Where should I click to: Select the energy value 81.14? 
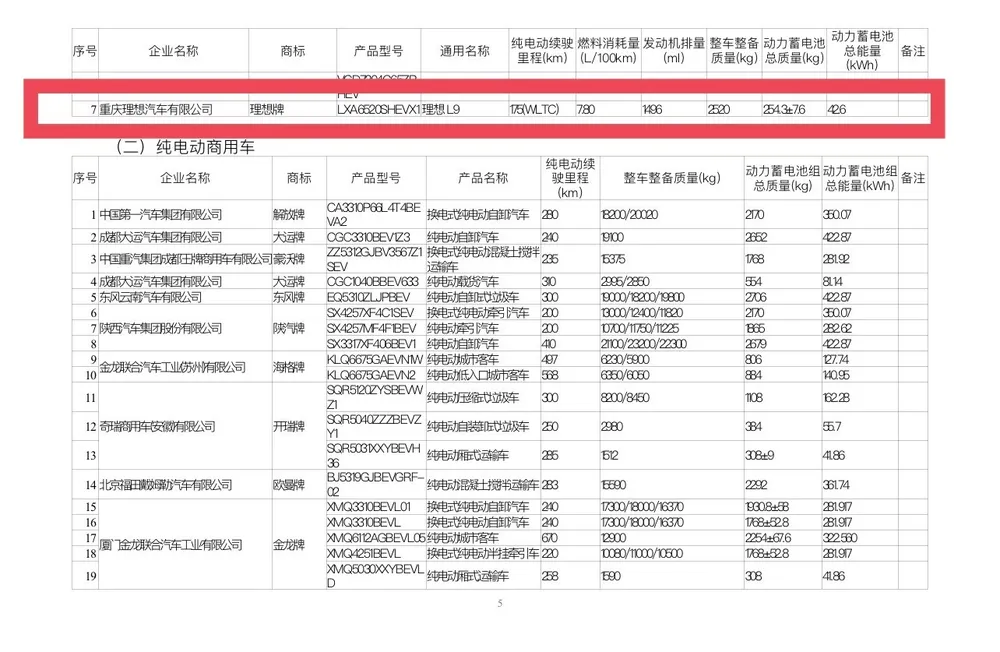834,282
